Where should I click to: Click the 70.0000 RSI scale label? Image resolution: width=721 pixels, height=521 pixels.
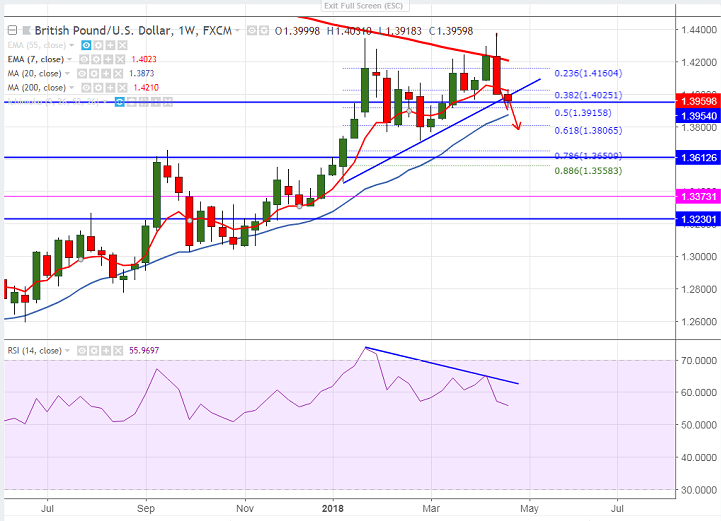(698, 361)
